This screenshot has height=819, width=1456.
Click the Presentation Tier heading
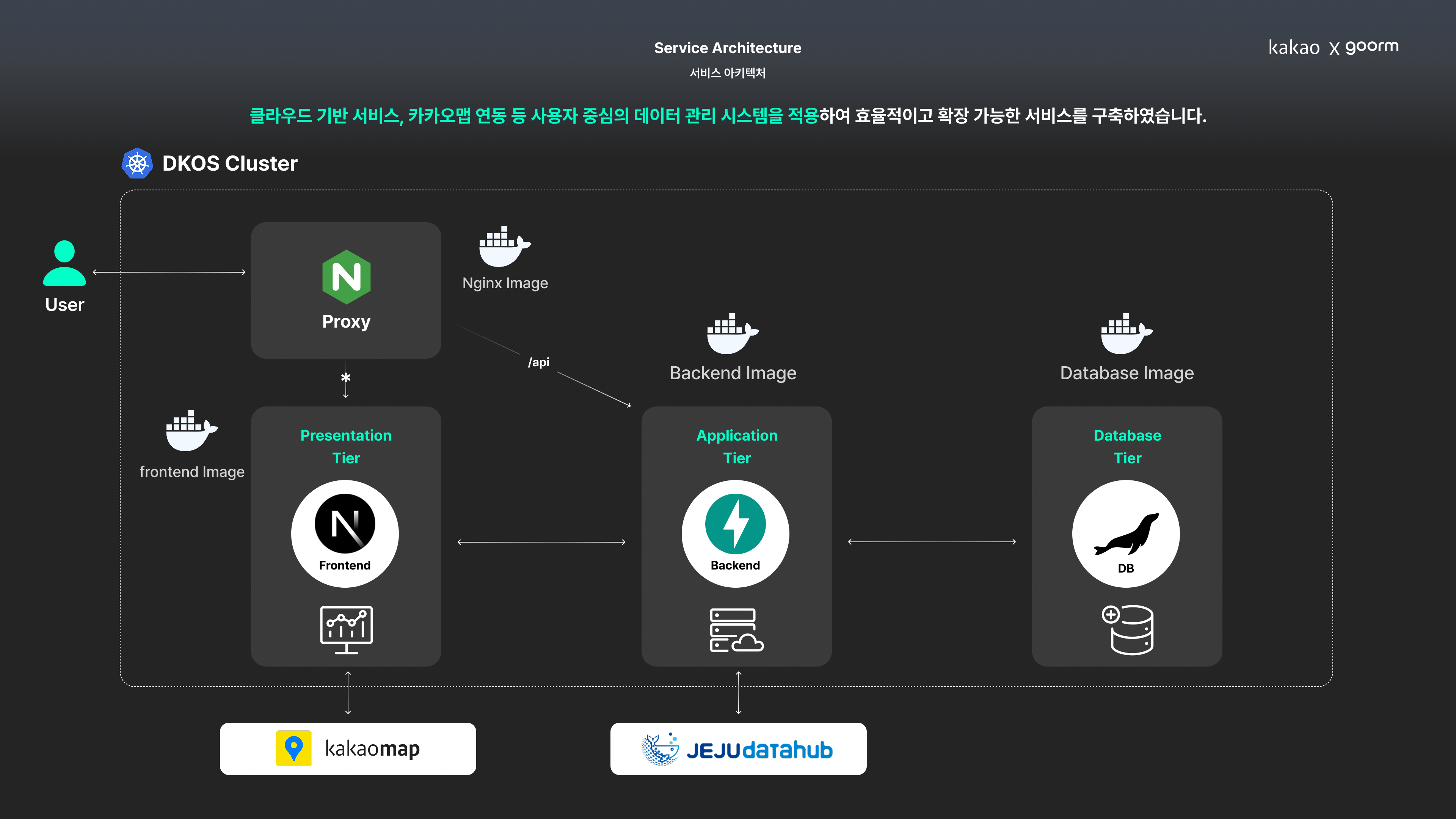346,447
